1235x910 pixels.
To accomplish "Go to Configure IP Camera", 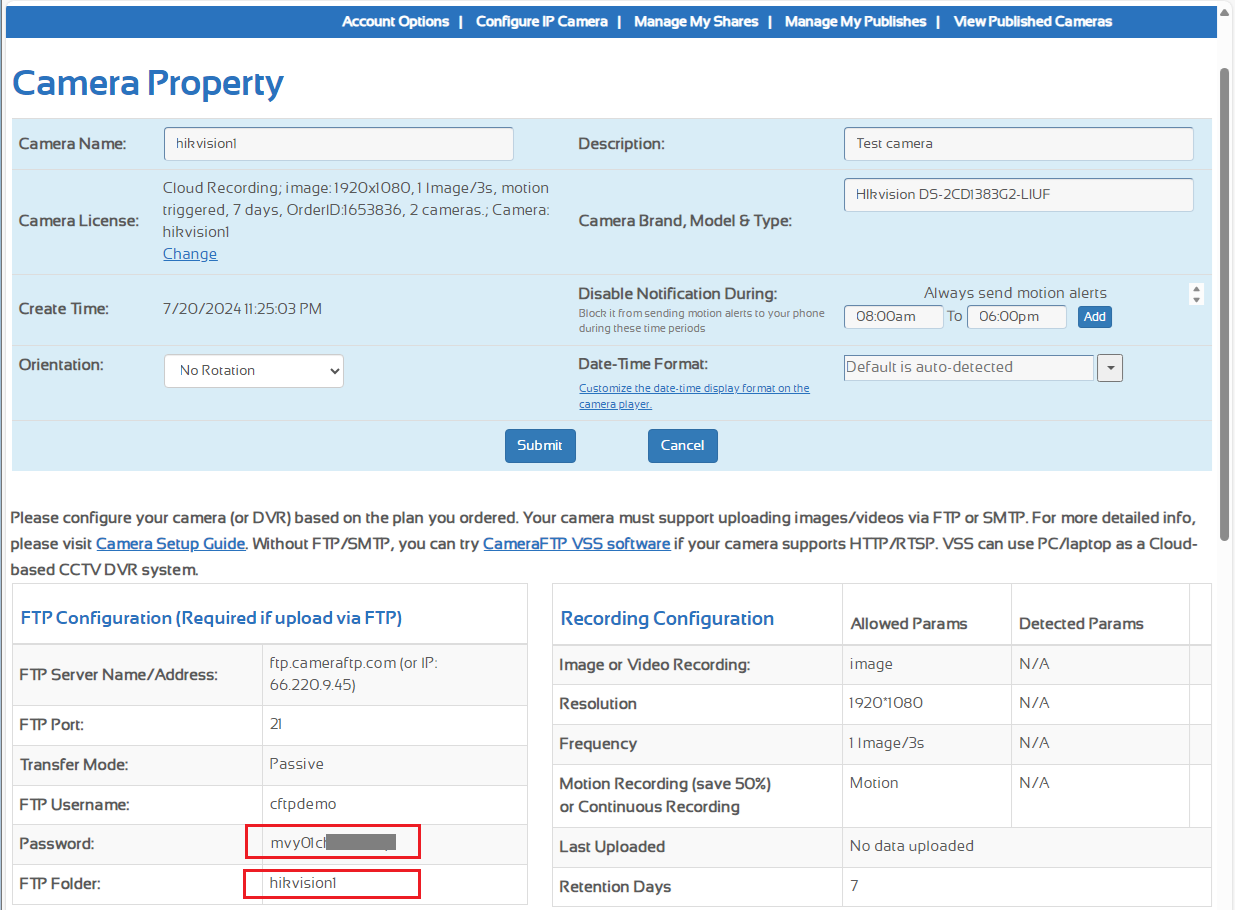I will click(541, 21).
